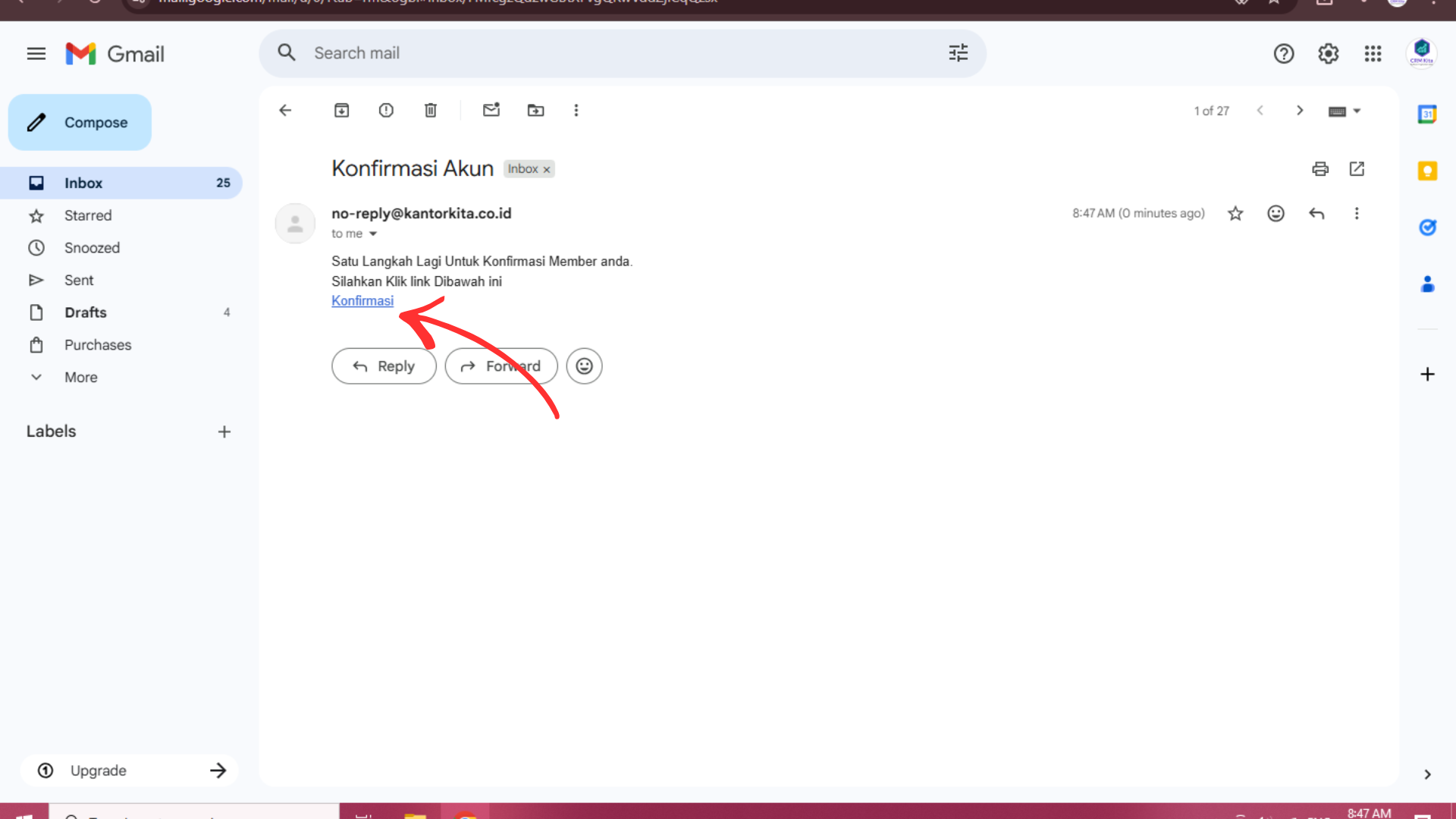The height and width of the screenshot is (819, 1456).
Task: Go to the Sent folder
Action: 79,281
